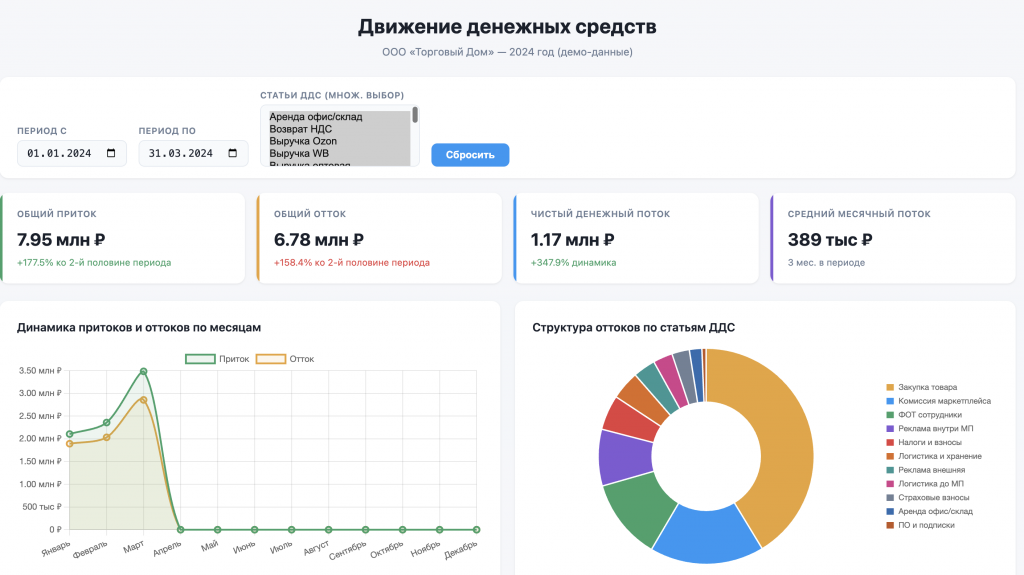Screen dimensions: 1024x575
Task: Click the Движение денежных средств heading
Action: [x=507, y=27]
